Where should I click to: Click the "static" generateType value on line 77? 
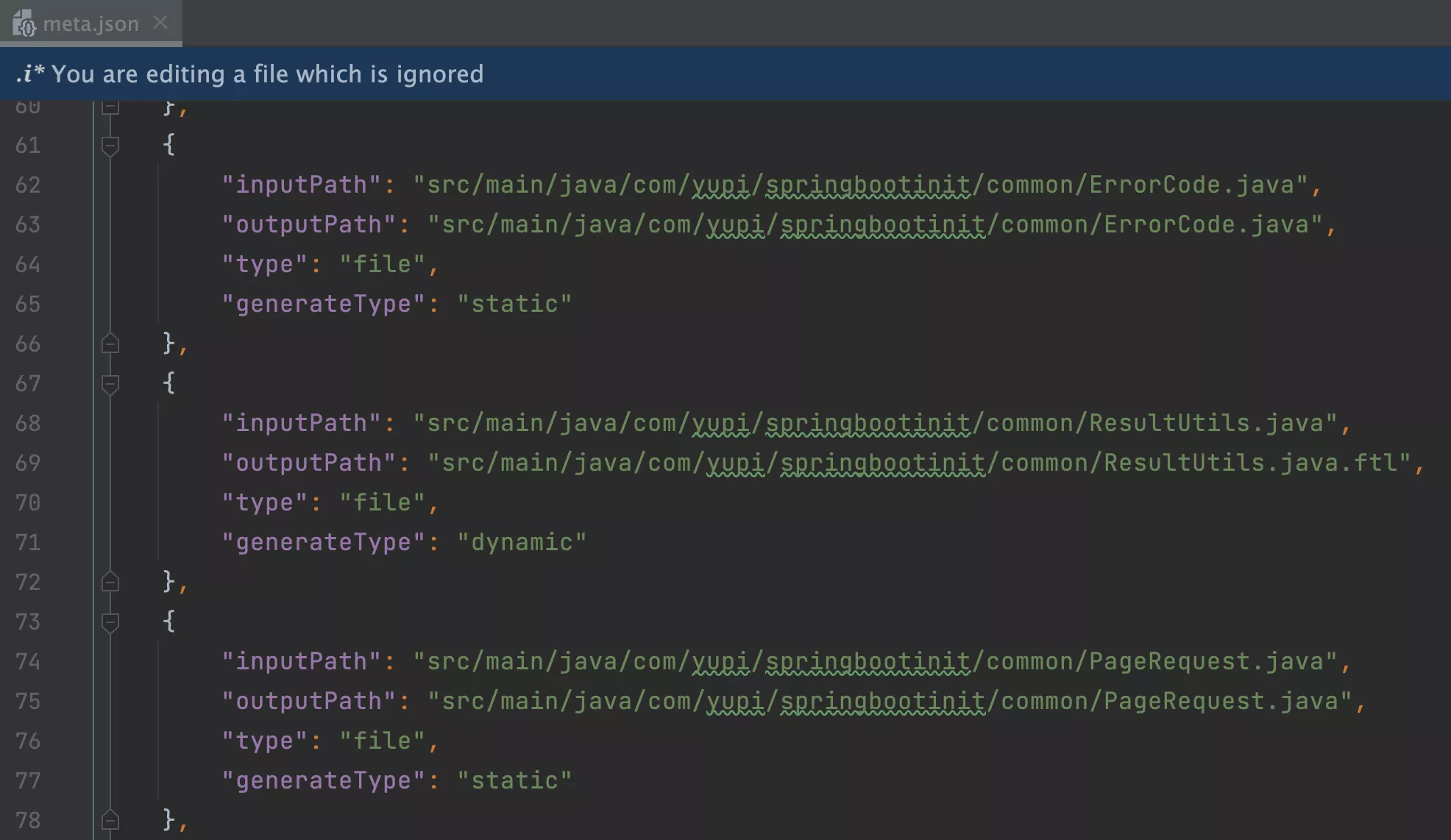514,780
